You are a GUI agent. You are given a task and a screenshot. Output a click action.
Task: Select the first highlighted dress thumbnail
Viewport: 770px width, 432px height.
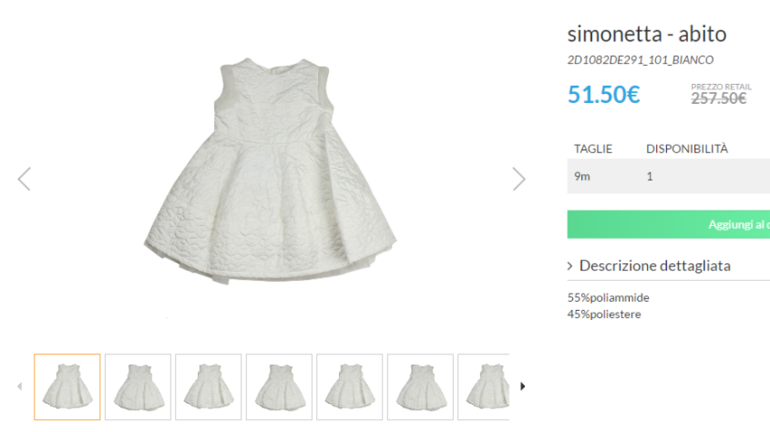[x=67, y=386]
